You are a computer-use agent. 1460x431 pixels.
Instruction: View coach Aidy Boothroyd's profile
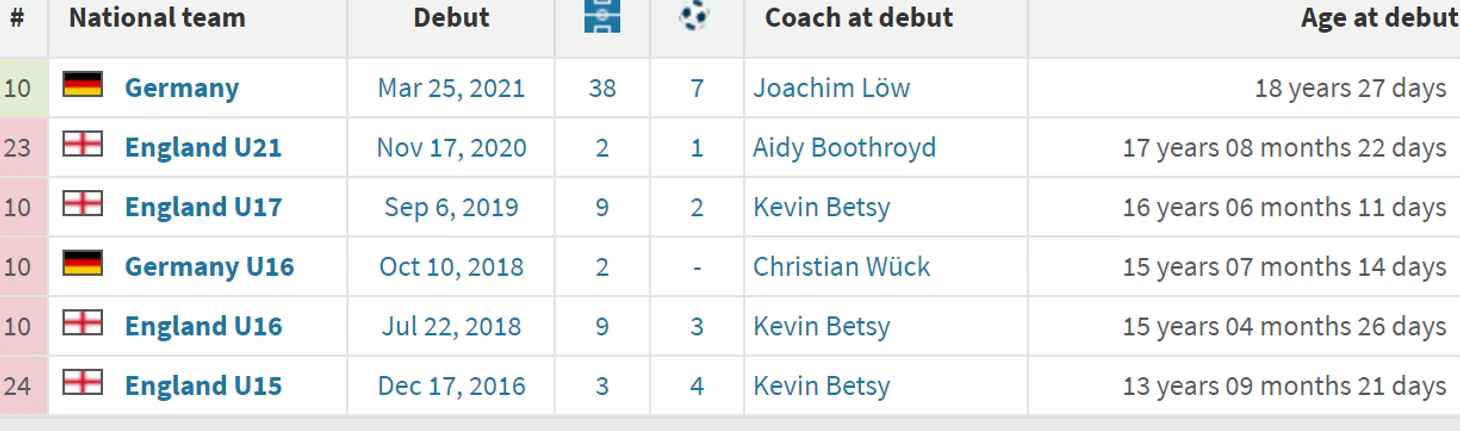click(844, 148)
